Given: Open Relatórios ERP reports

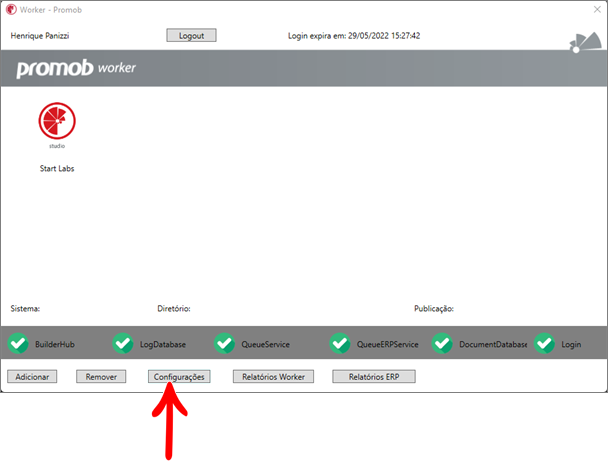Looking at the screenshot, I should point(374,376).
